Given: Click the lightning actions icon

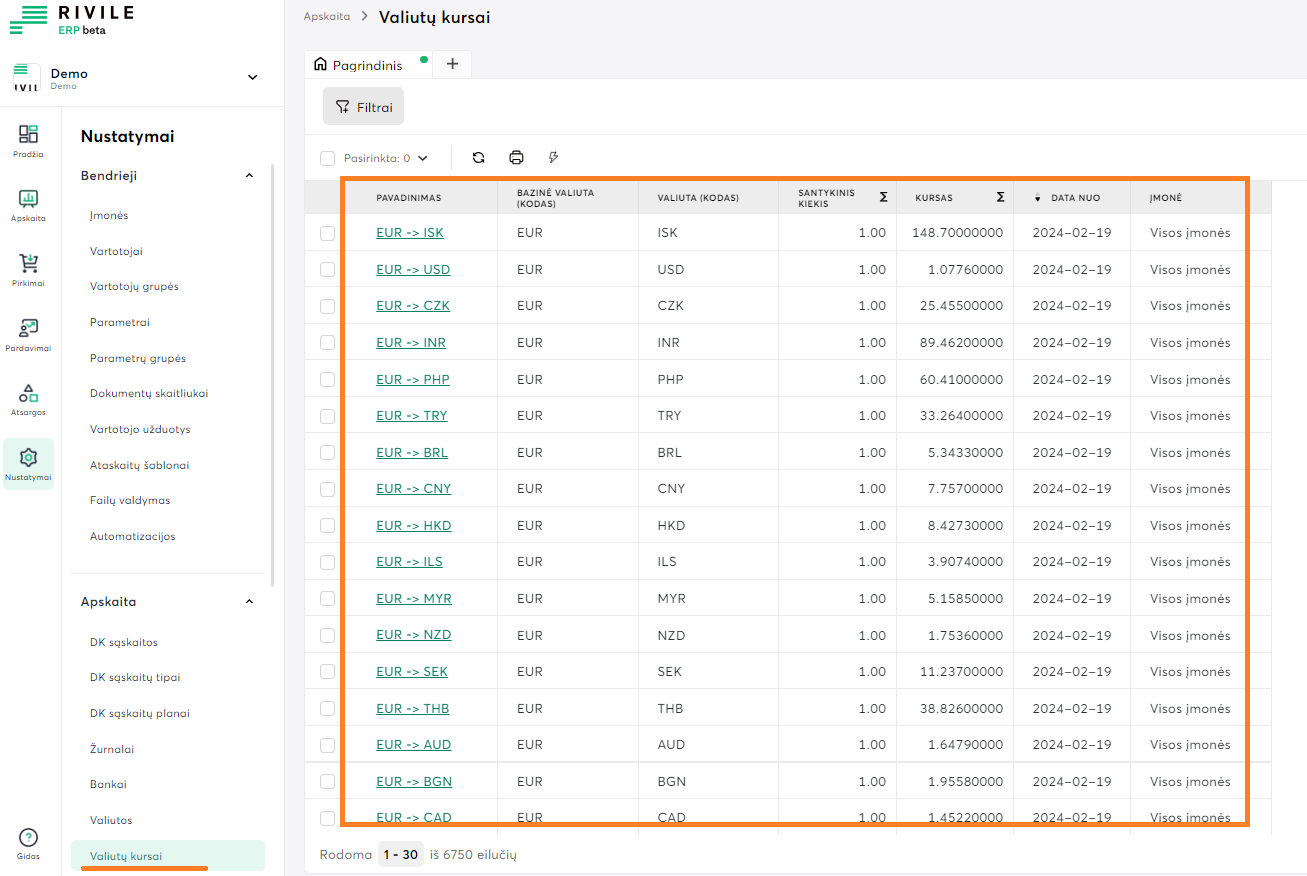Looking at the screenshot, I should (553, 157).
